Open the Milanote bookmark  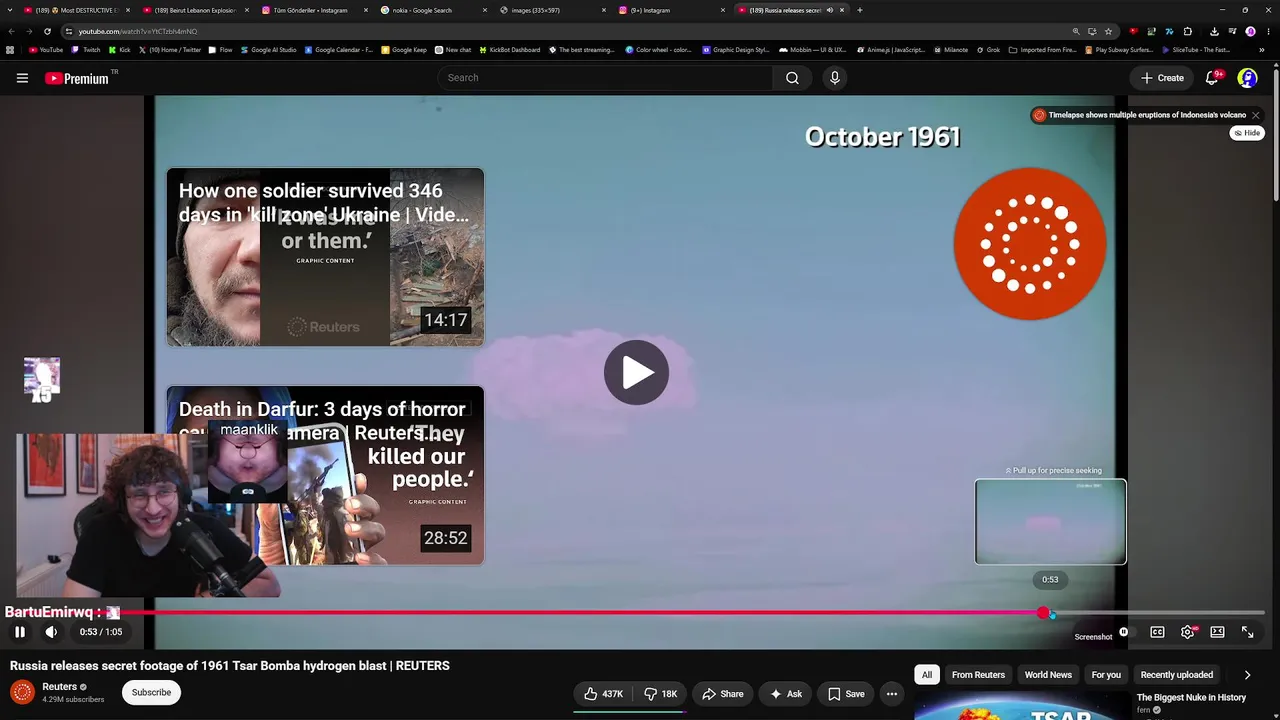click(953, 50)
